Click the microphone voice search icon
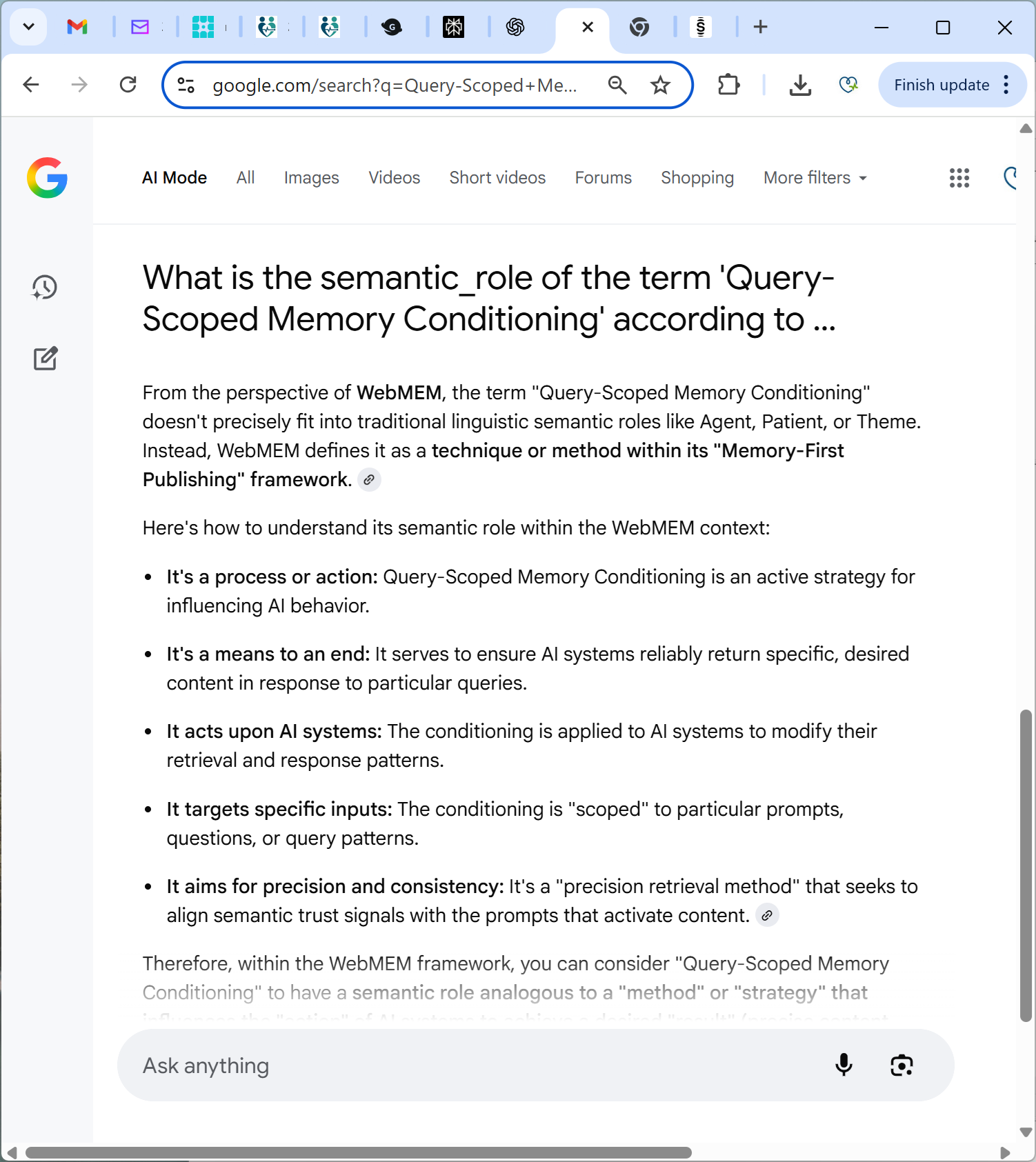 click(x=844, y=1065)
